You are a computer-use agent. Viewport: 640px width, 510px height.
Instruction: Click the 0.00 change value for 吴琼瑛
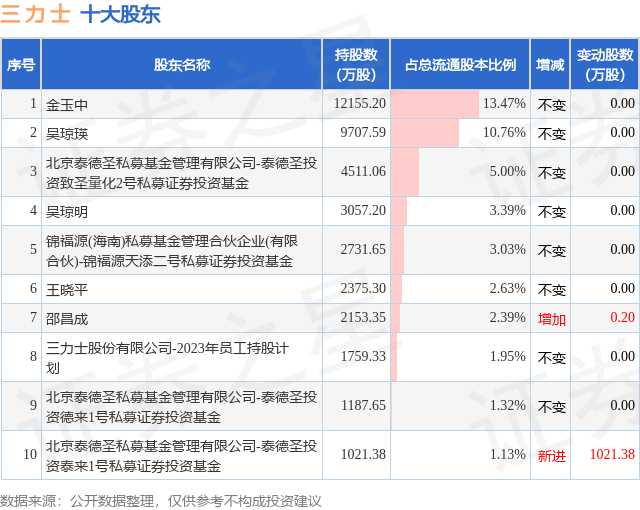(x=622, y=132)
